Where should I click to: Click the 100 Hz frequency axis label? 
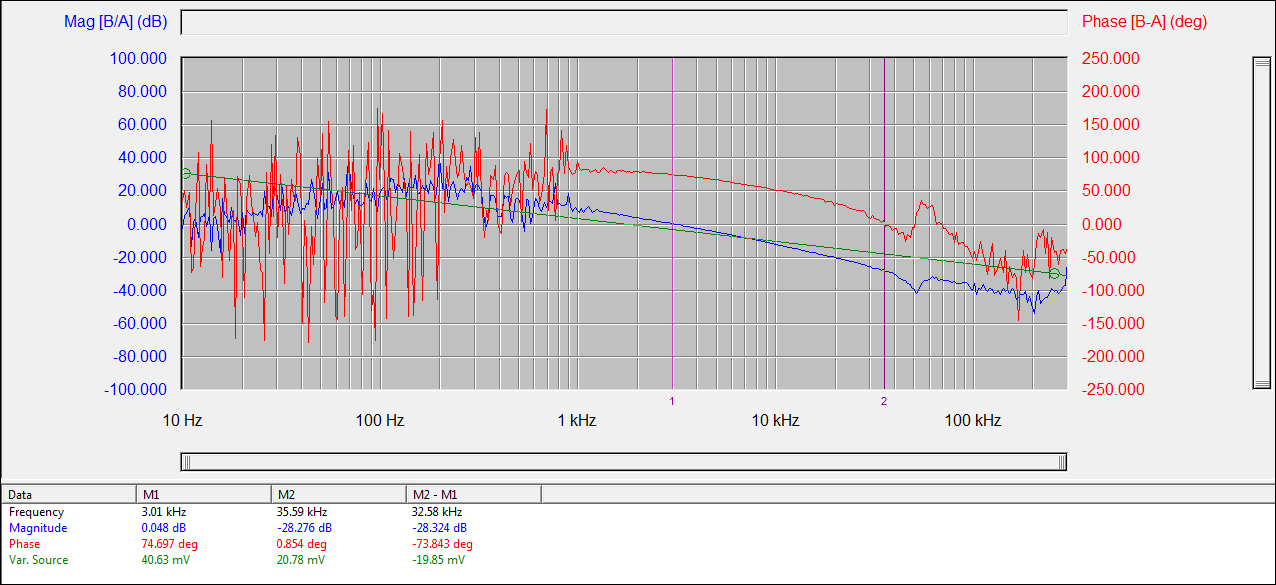pyautogui.click(x=380, y=420)
